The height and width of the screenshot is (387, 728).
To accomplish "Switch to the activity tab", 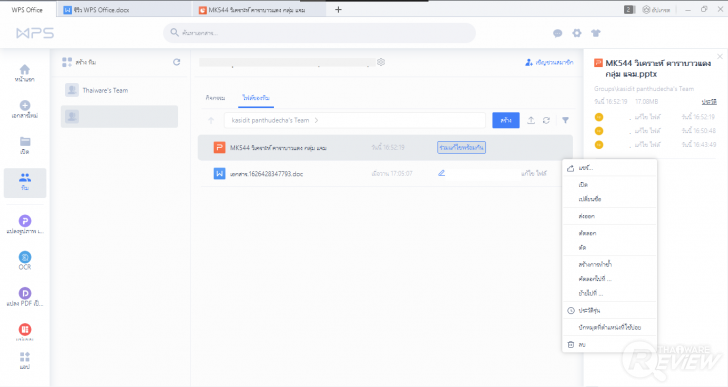I will tap(215, 98).
